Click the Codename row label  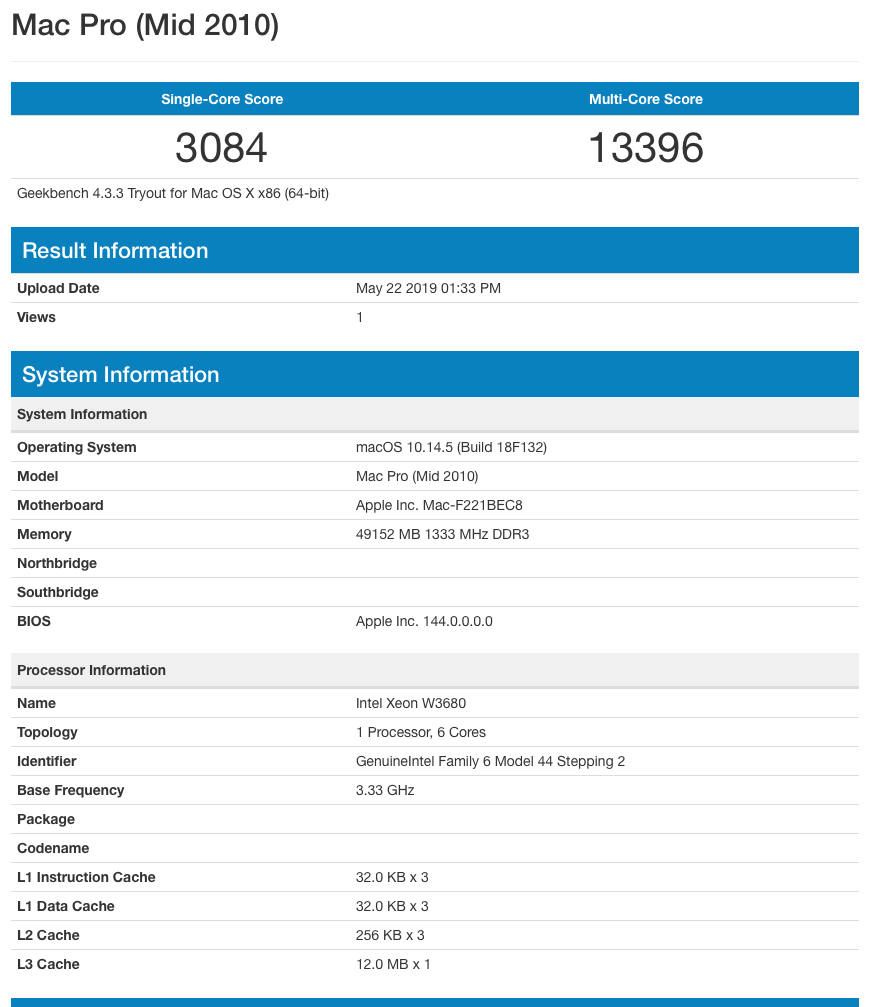pyautogui.click(x=53, y=848)
